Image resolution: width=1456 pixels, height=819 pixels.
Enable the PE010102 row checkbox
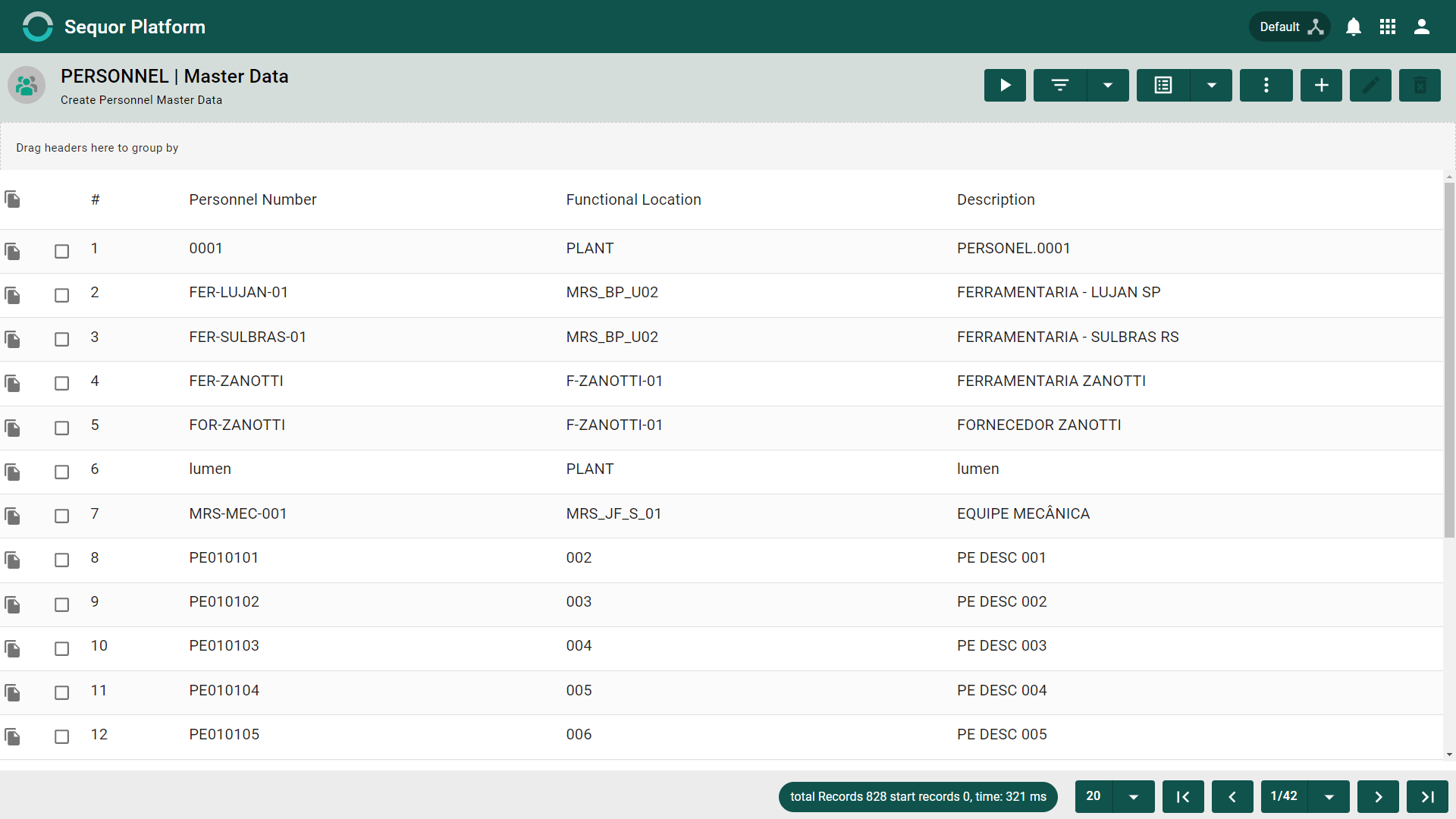[x=62, y=604]
